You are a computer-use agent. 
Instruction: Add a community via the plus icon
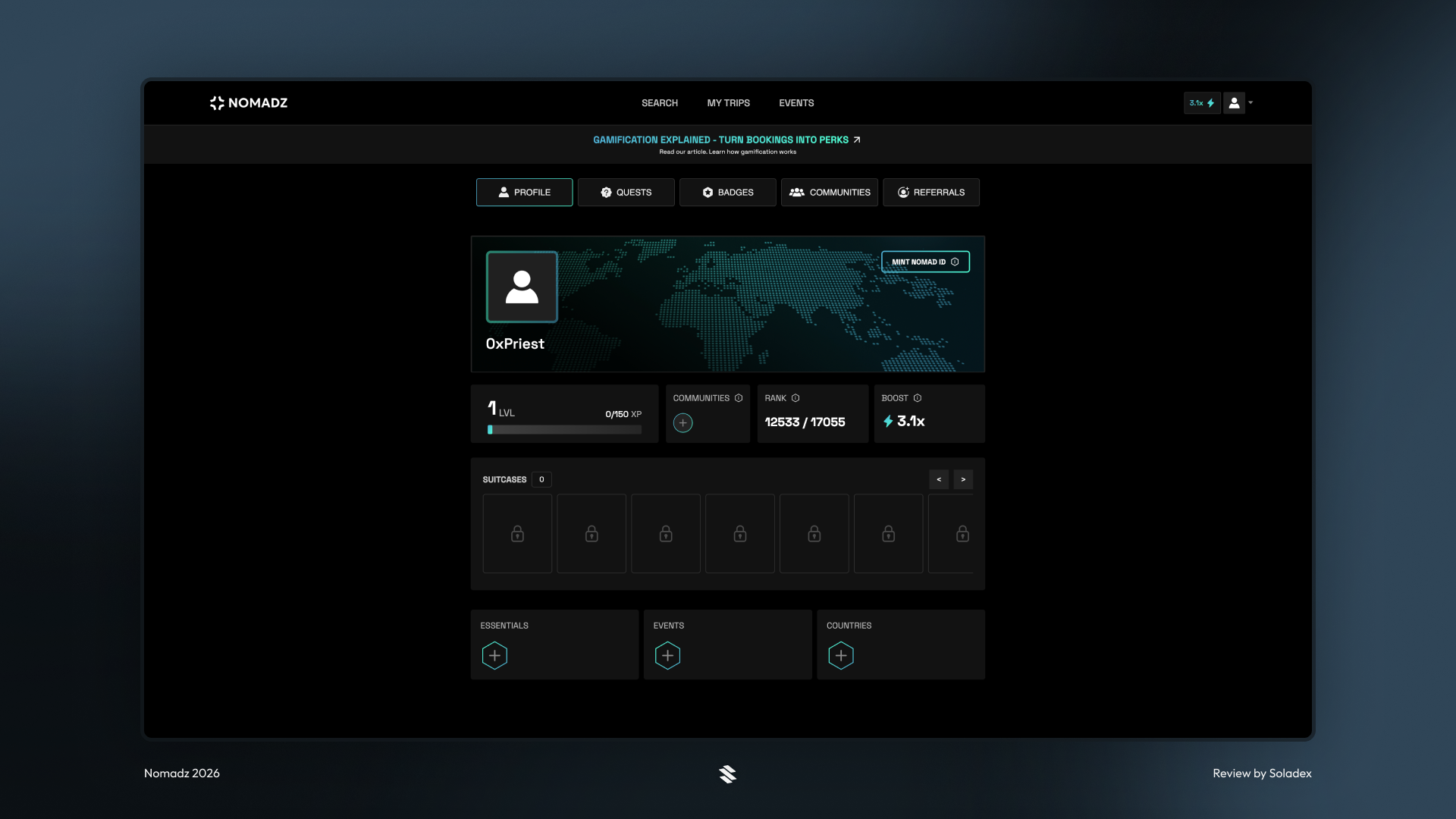682,423
